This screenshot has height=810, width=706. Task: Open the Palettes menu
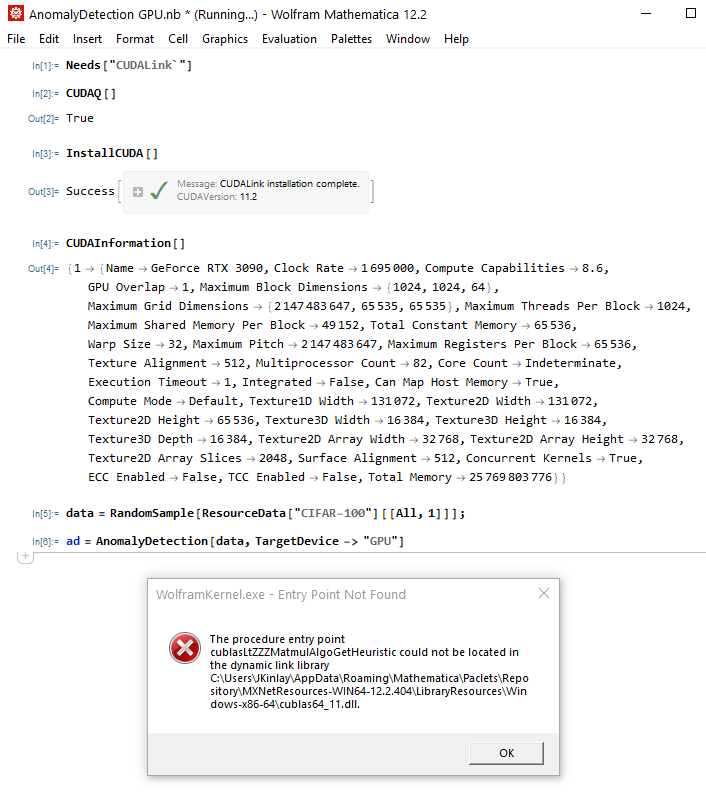coord(351,39)
